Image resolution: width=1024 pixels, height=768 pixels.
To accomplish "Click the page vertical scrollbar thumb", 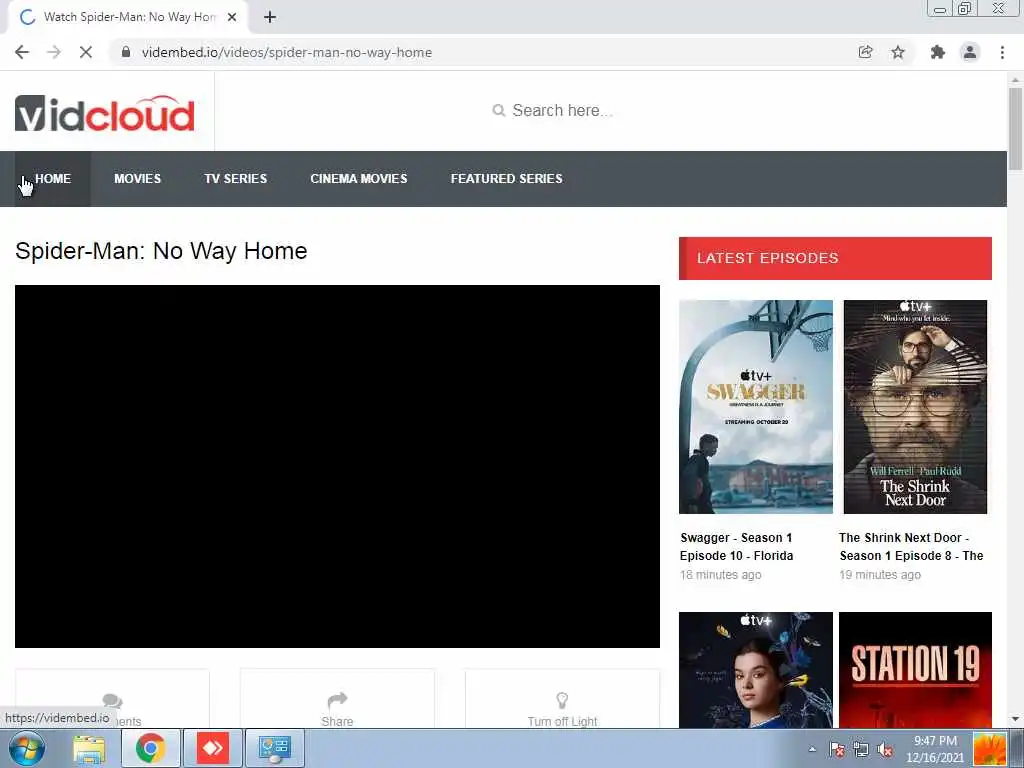I will coord(1015,127).
